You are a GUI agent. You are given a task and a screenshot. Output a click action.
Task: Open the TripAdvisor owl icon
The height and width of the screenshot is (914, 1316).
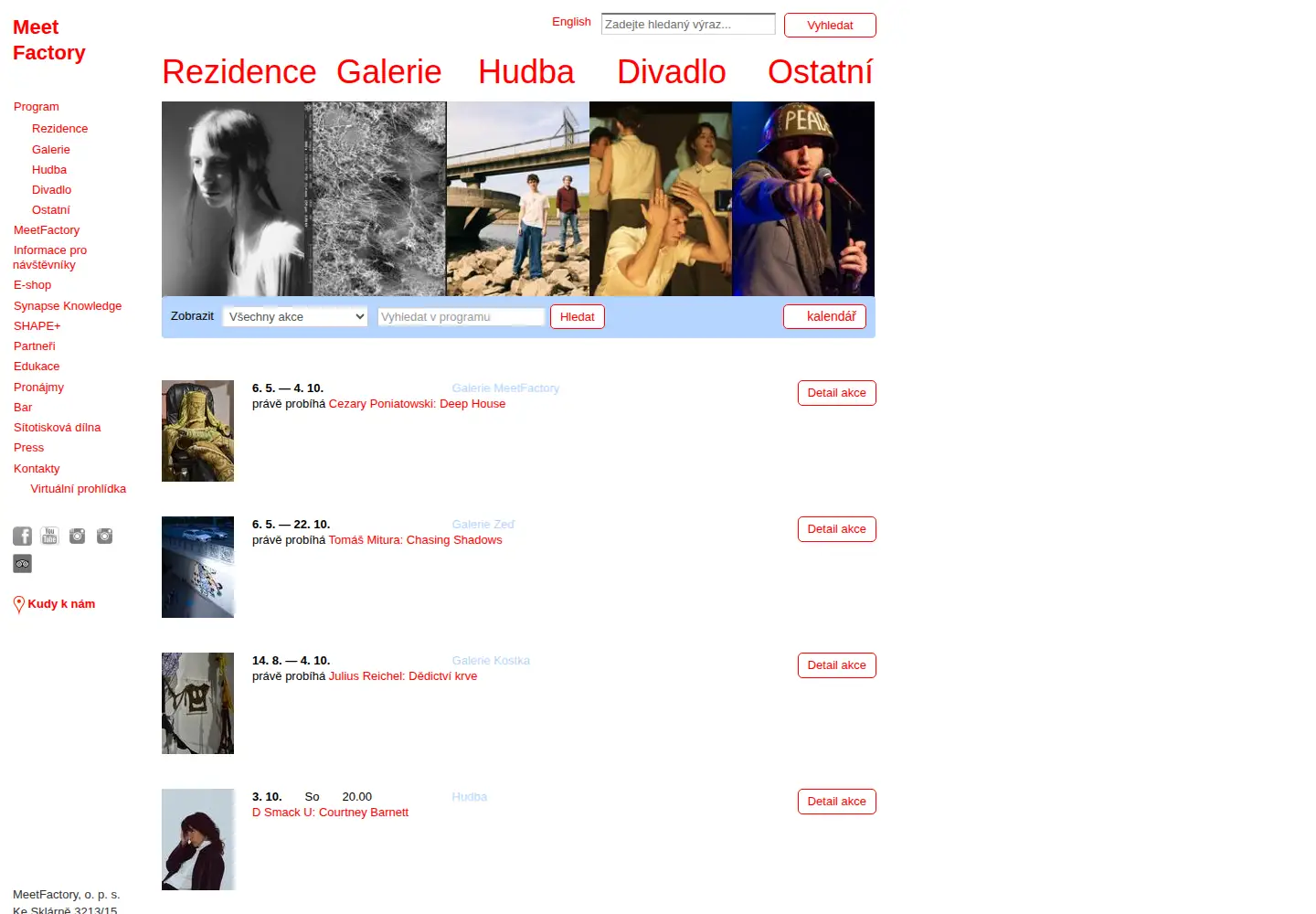point(22,564)
